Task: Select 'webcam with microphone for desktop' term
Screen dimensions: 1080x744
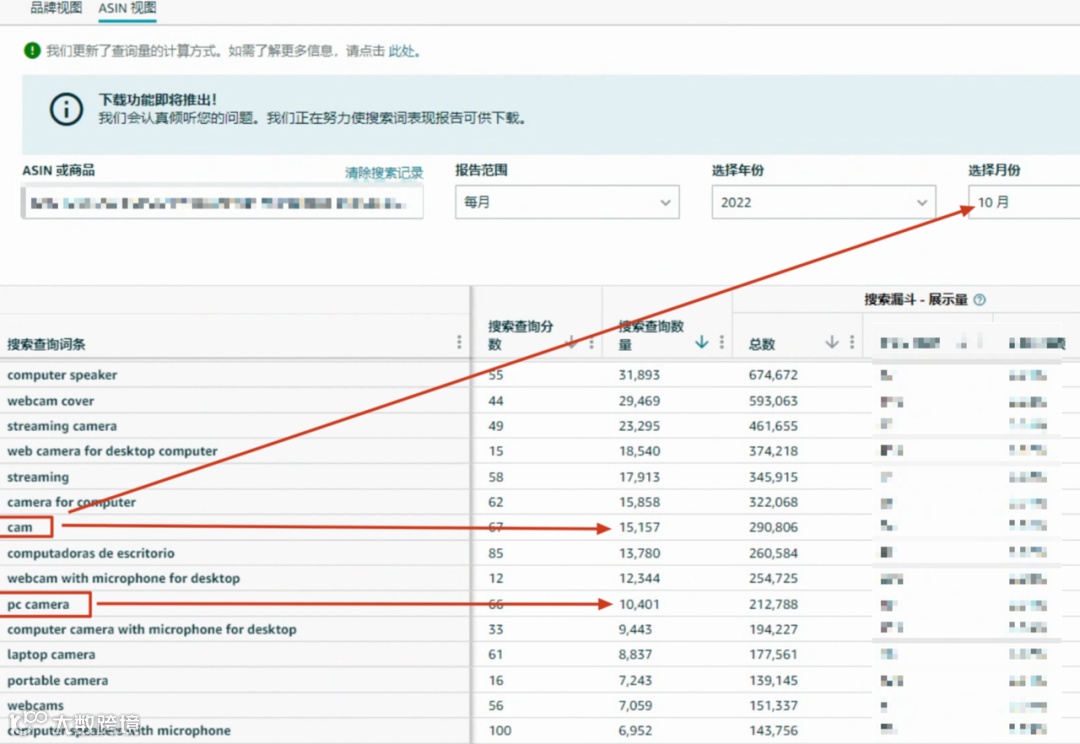Action: point(124,579)
